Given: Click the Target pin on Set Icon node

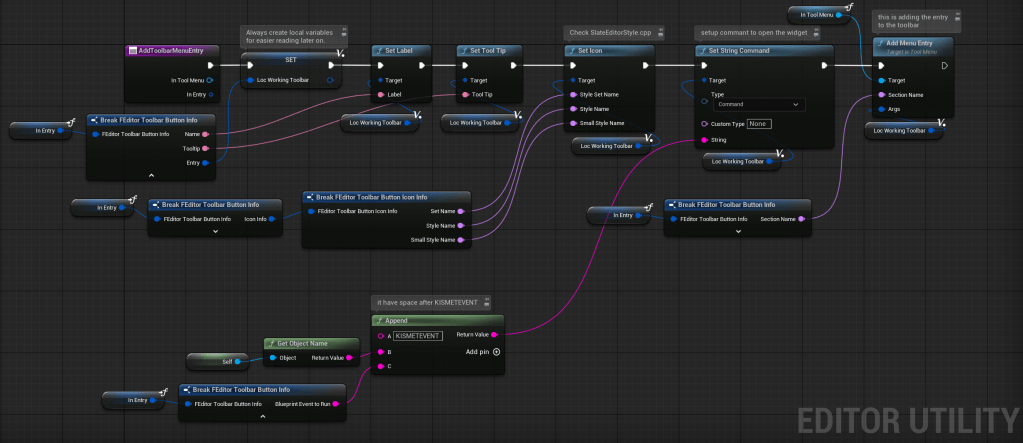Looking at the screenshot, I should tap(573, 80).
